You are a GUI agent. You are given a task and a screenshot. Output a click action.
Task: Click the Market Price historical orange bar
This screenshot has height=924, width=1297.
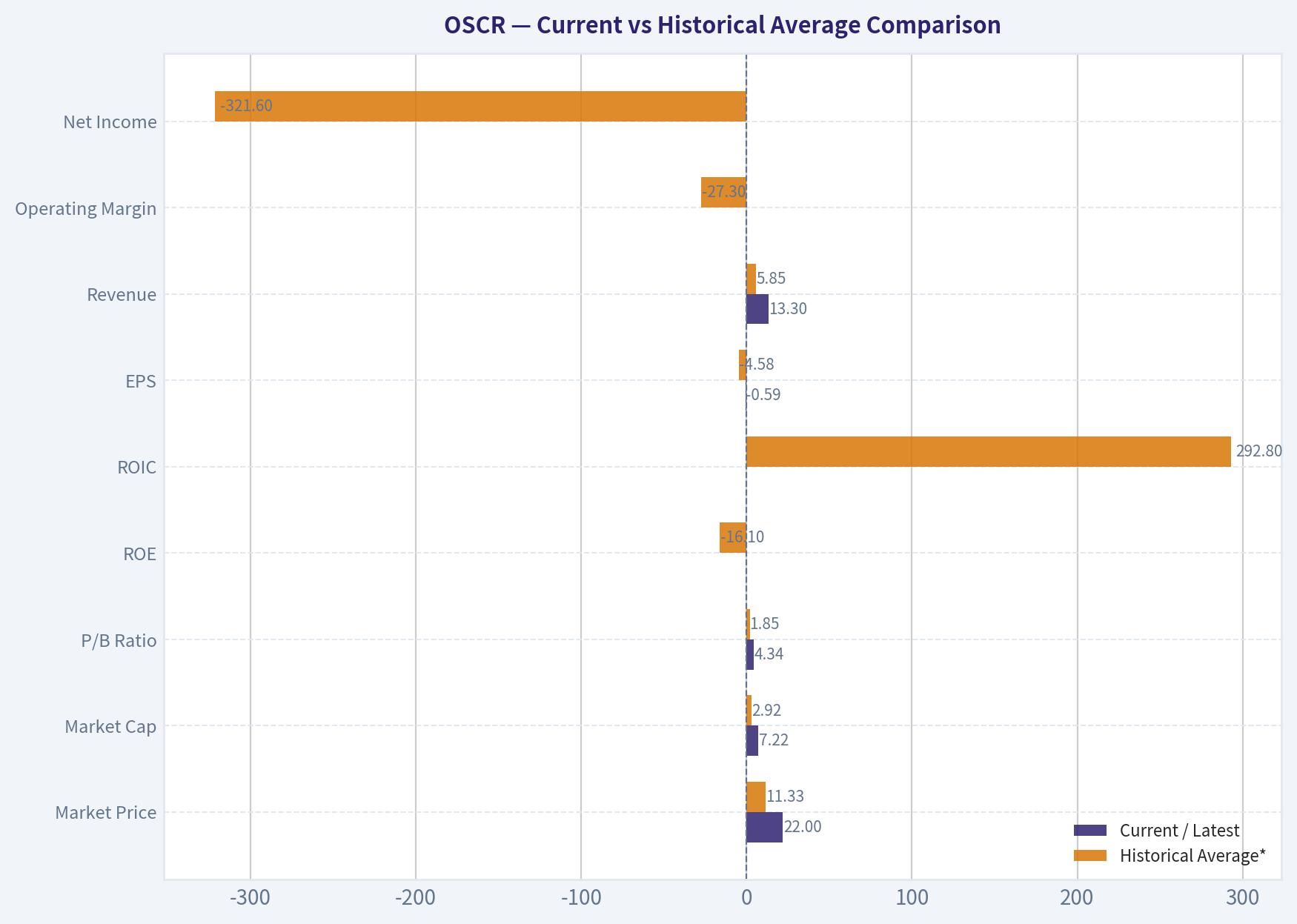point(756,797)
